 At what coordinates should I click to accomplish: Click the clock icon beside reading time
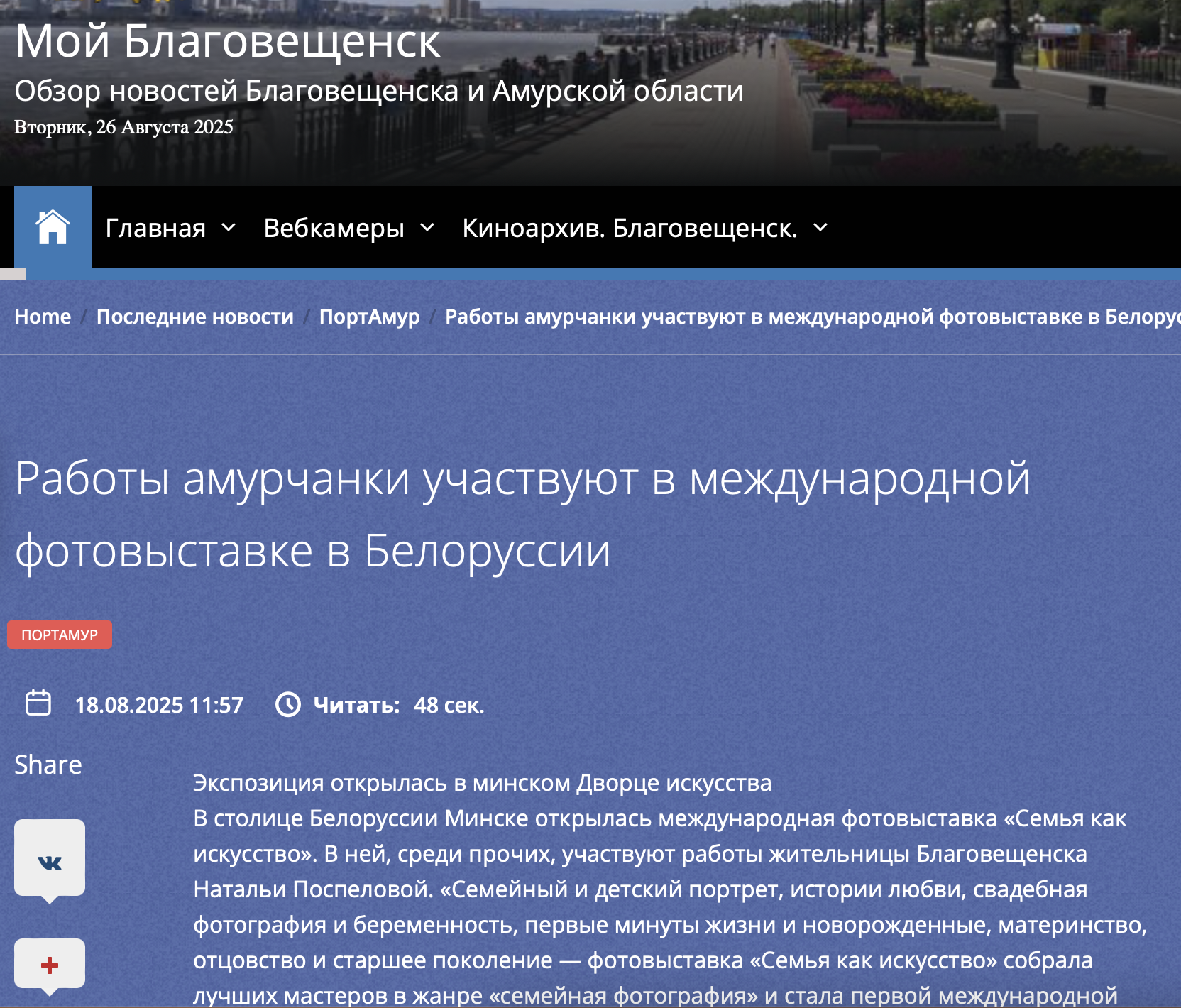click(x=287, y=704)
